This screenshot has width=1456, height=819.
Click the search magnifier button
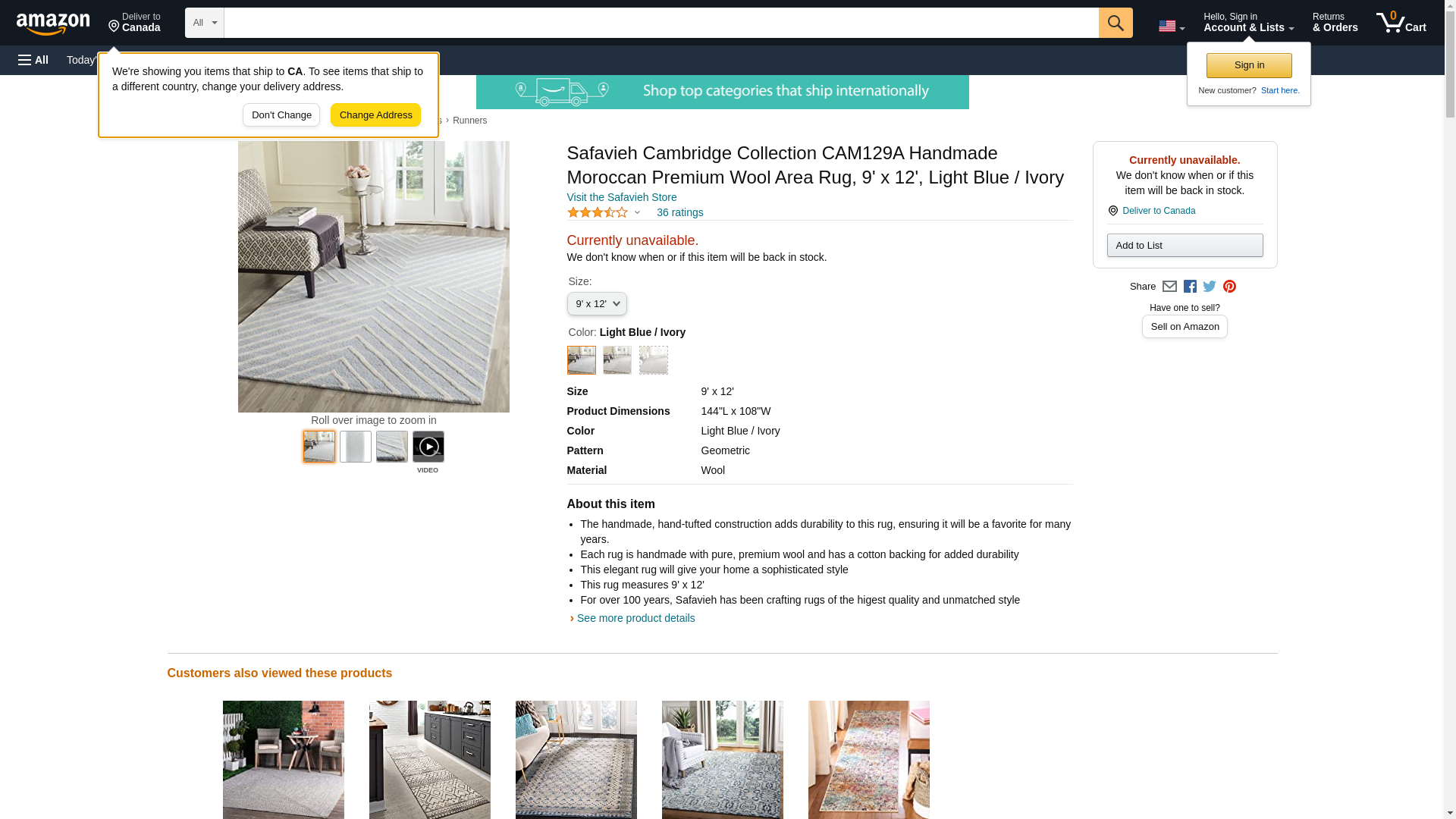tap(1116, 23)
